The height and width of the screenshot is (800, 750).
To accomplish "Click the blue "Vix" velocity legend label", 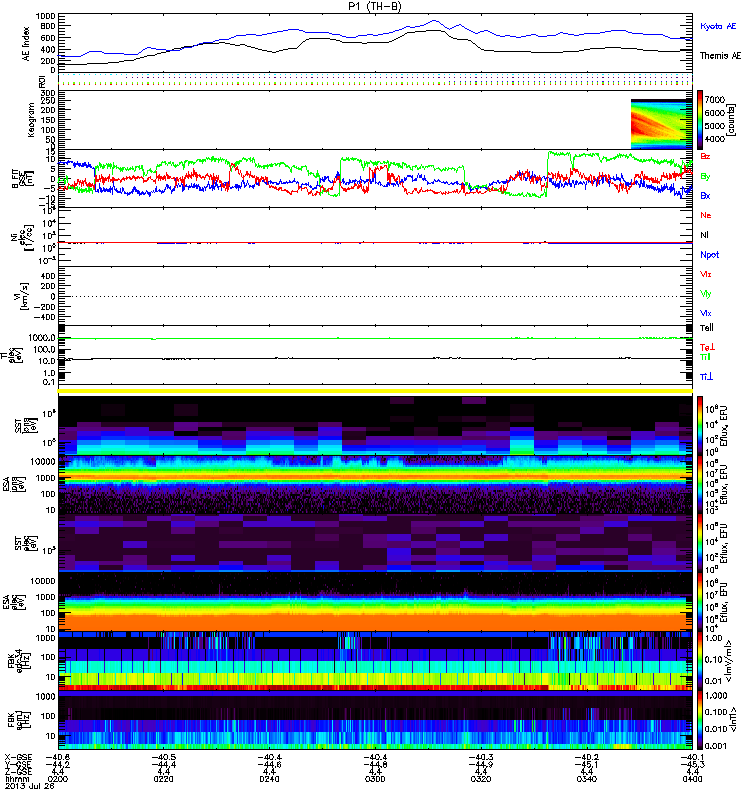I will [706, 313].
